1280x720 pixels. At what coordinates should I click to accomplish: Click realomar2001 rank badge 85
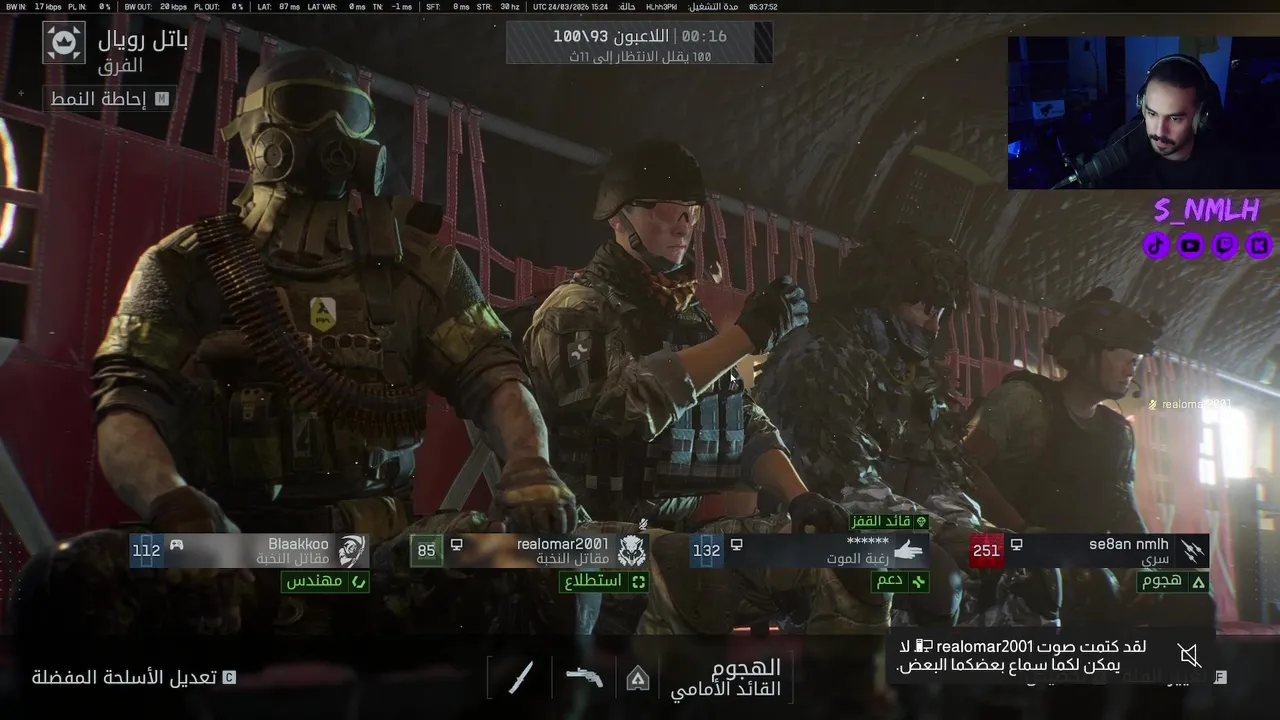coord(426,551)
